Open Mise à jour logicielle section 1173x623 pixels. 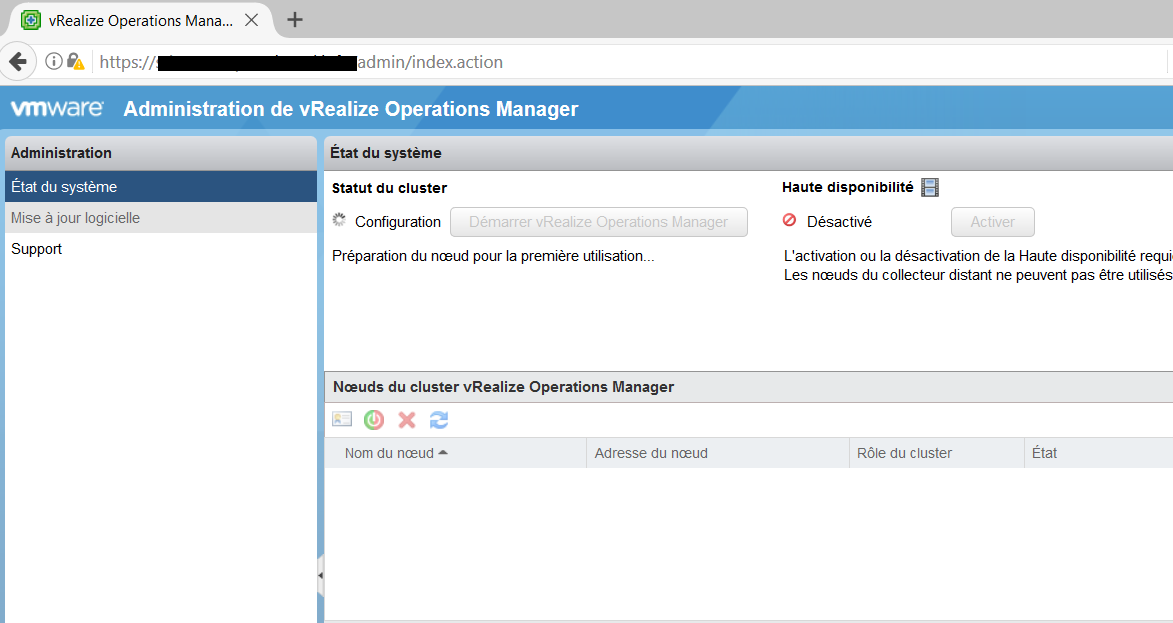(161, 218)
